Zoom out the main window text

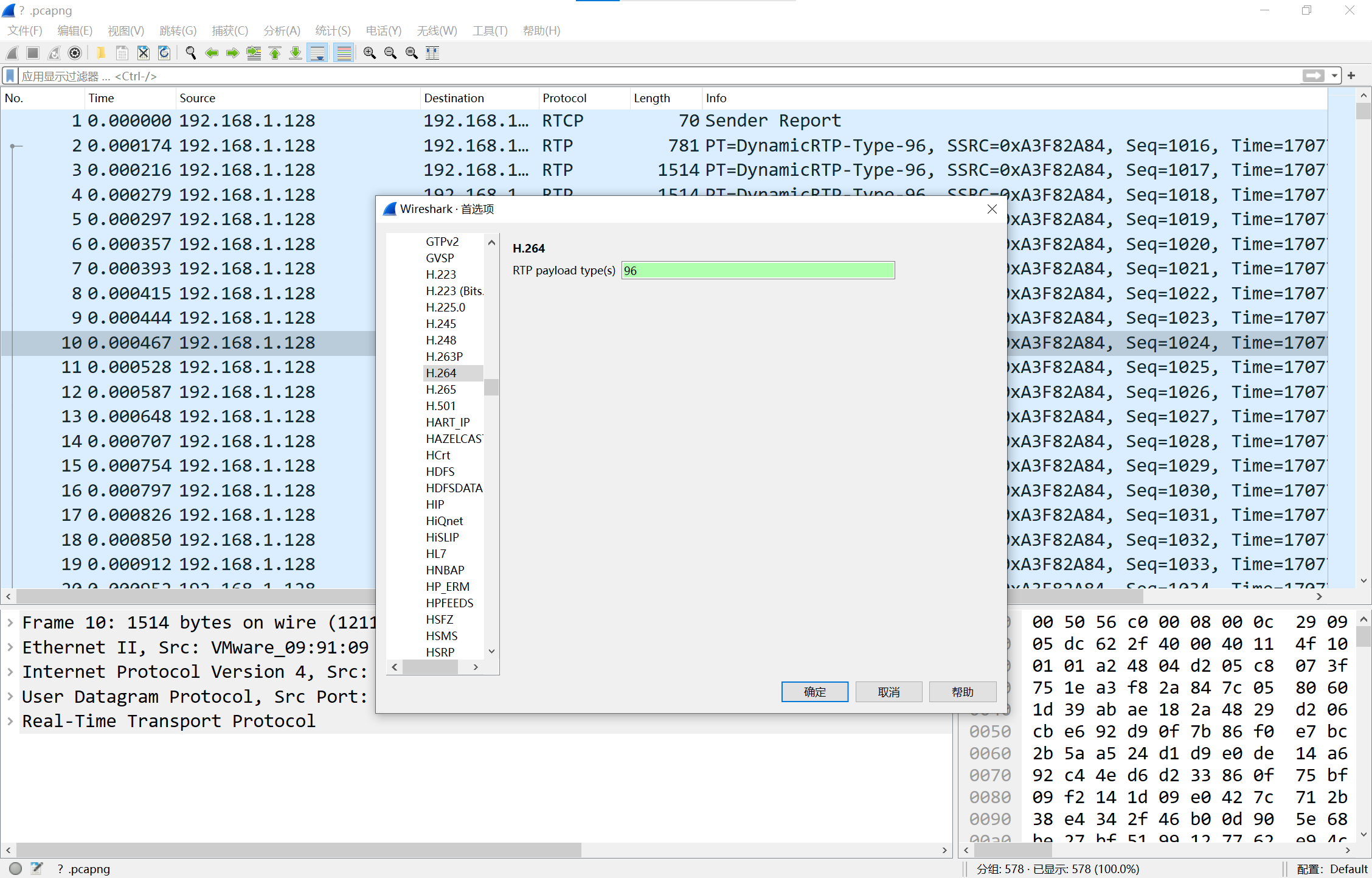tap(390, 53)
